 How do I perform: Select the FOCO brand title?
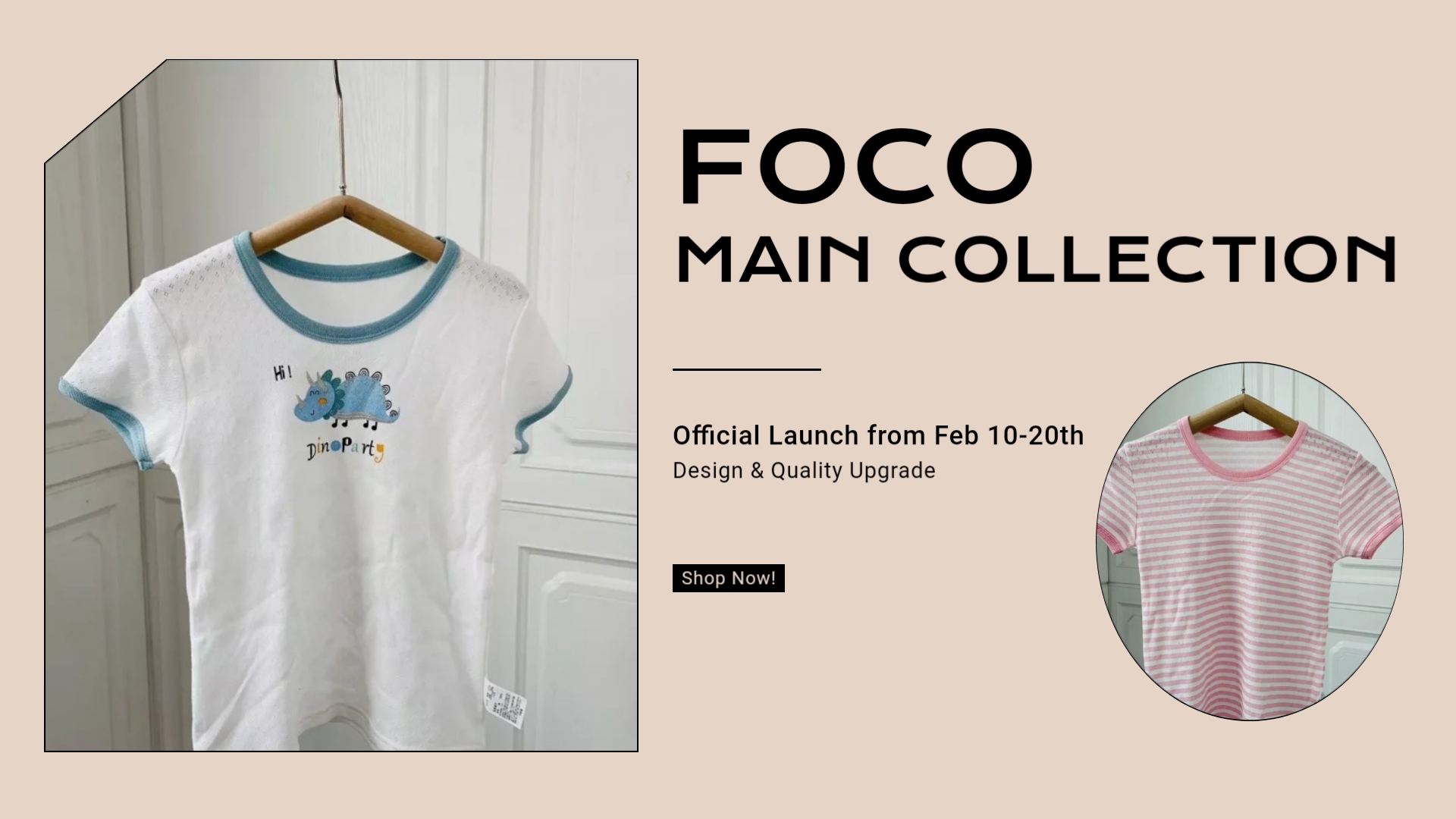pos(856,168)
